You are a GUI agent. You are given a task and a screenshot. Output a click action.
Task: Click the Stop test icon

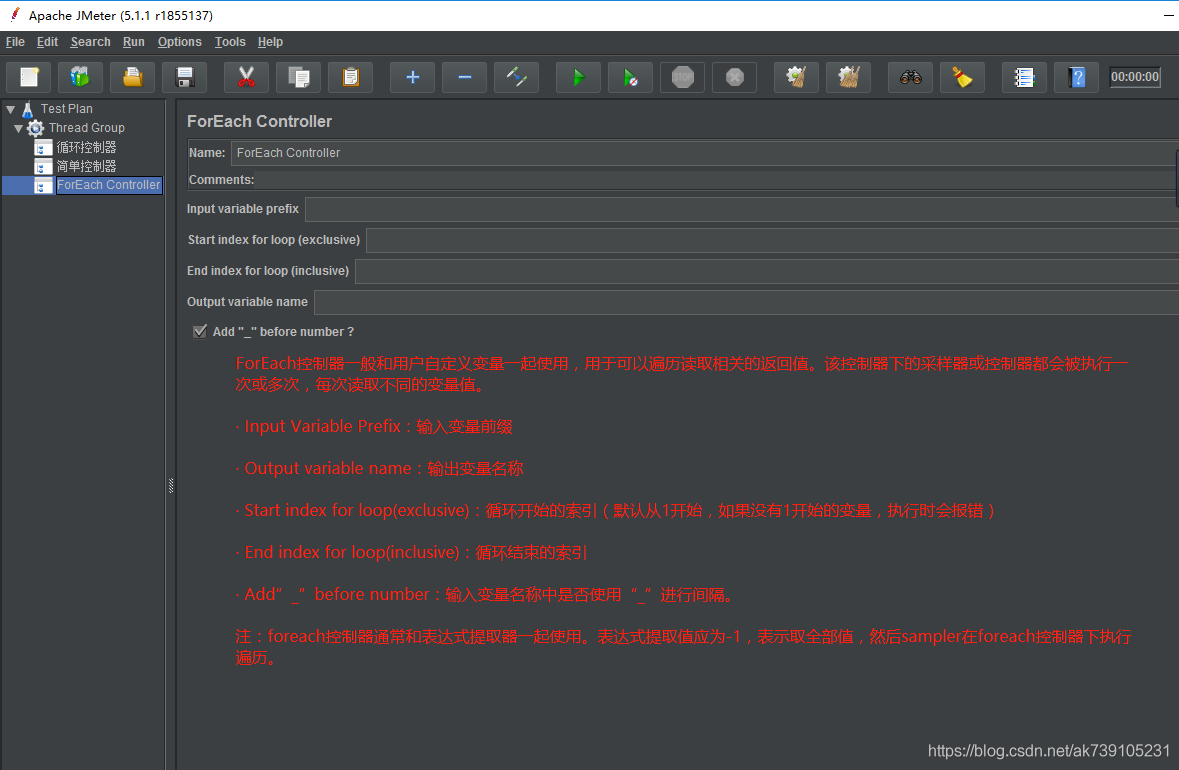[683, 77]
